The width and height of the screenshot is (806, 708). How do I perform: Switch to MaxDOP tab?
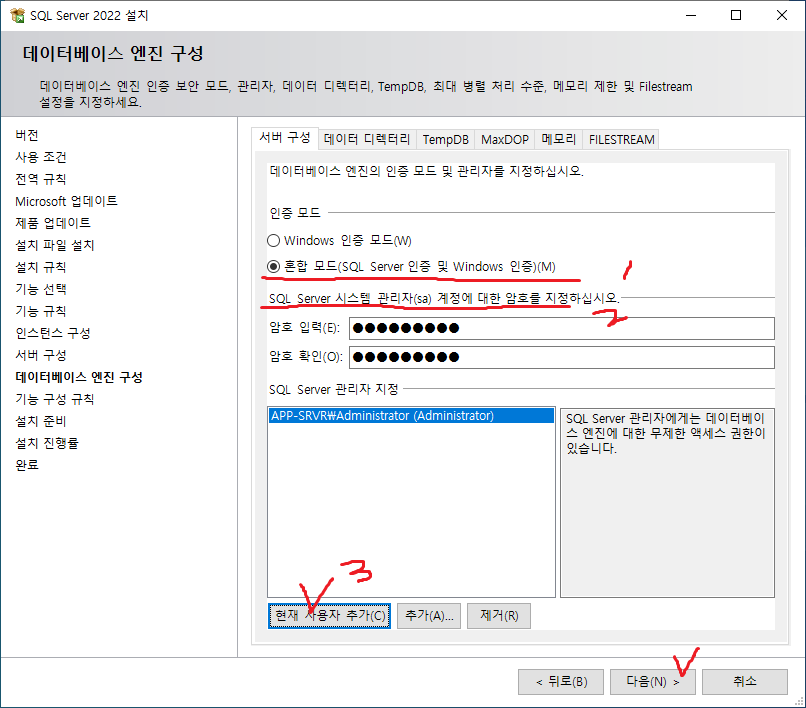505,139
